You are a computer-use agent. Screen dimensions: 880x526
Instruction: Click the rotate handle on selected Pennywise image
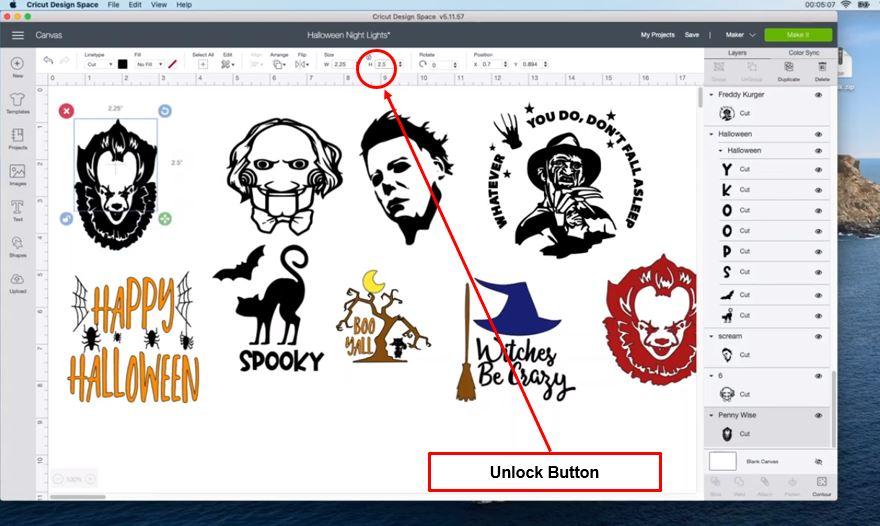(x=164, y=111)
